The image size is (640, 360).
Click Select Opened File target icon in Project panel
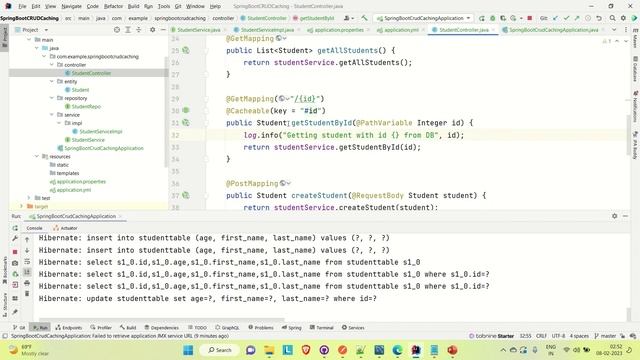[117, 30]
